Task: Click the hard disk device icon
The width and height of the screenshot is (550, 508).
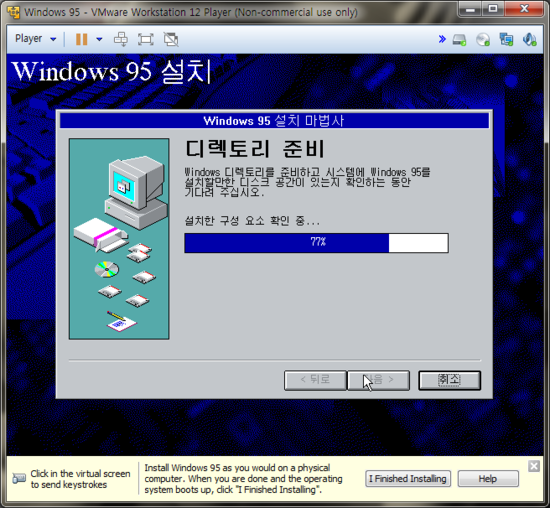Action: pyautogui.click(x=459, y=39)
